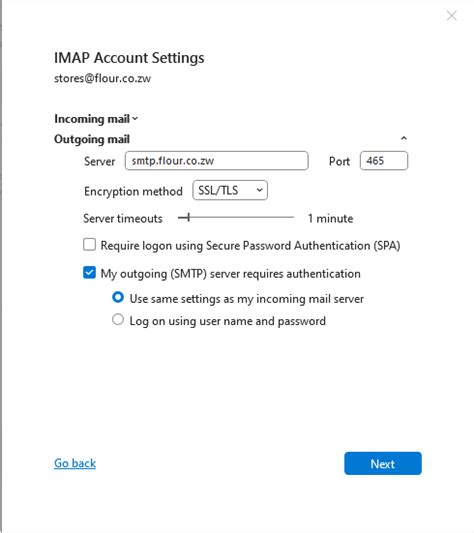Tick the Secure Password Authentication (SPA) checkbox

click(x=89, y=244)
